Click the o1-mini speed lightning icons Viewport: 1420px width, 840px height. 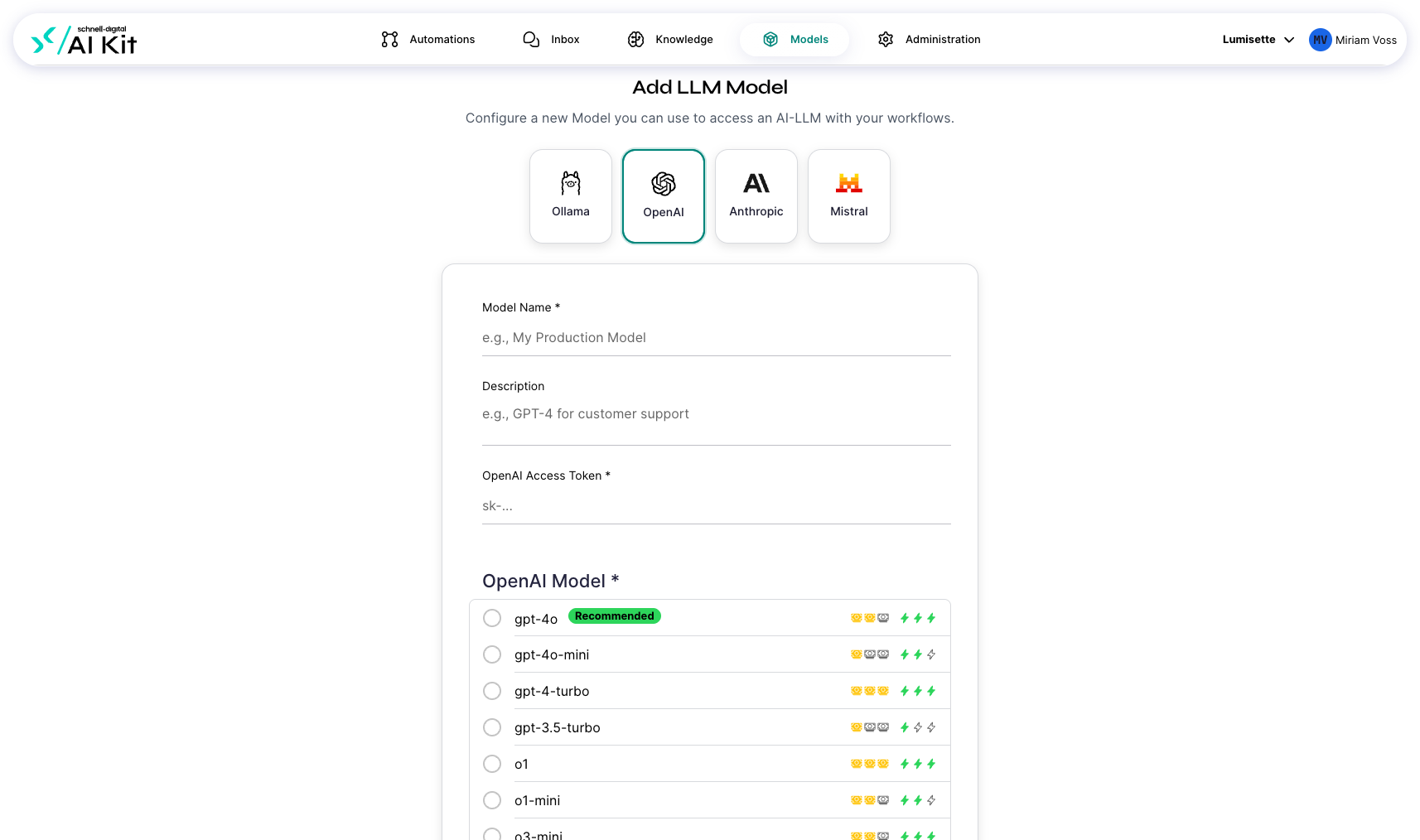[x=918, y=800]
